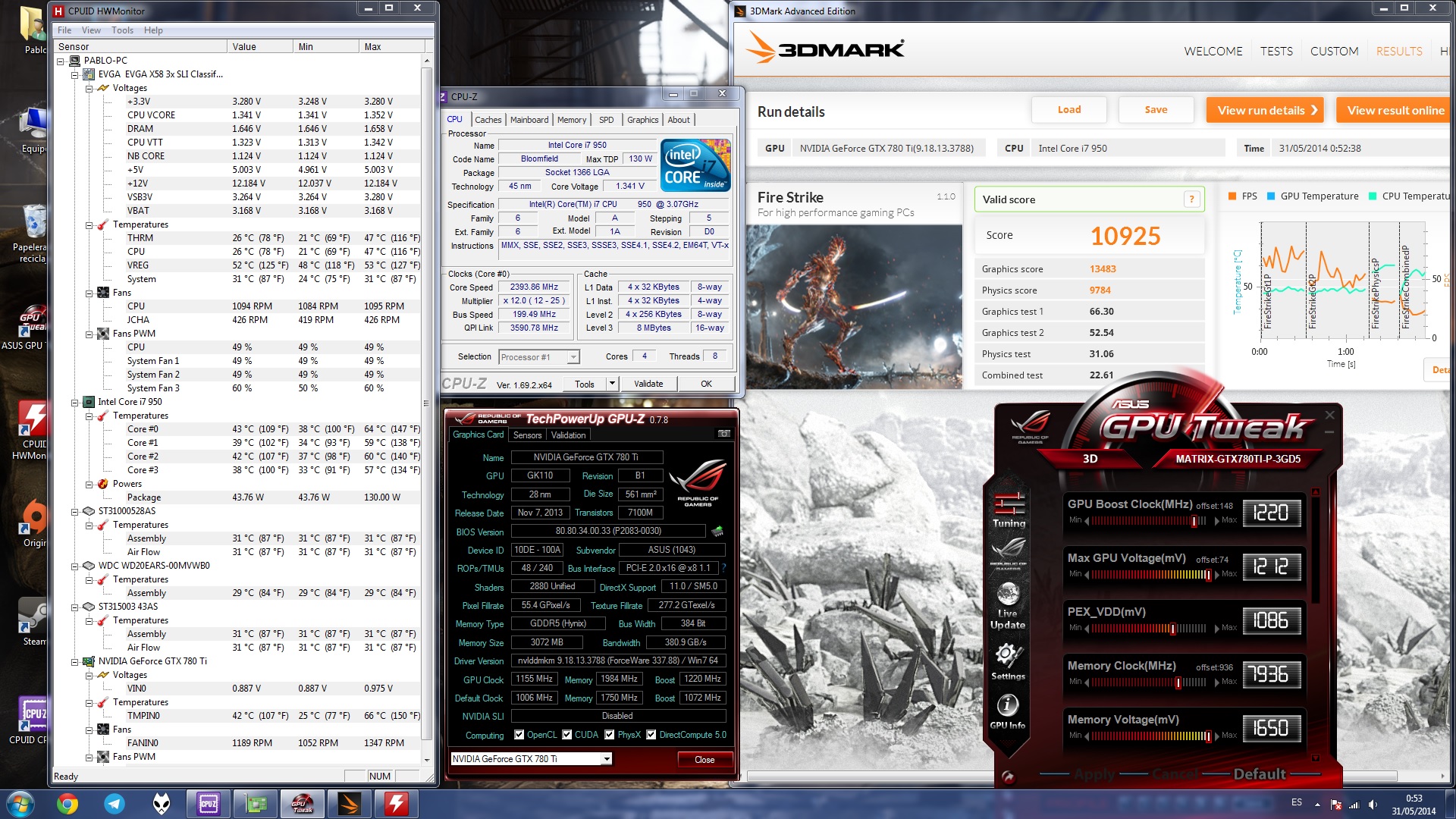The height and width of the screenshot is (819, 1456).
Task: Open GPU Tweak Settings gear icon
Action: point(1008,655)
